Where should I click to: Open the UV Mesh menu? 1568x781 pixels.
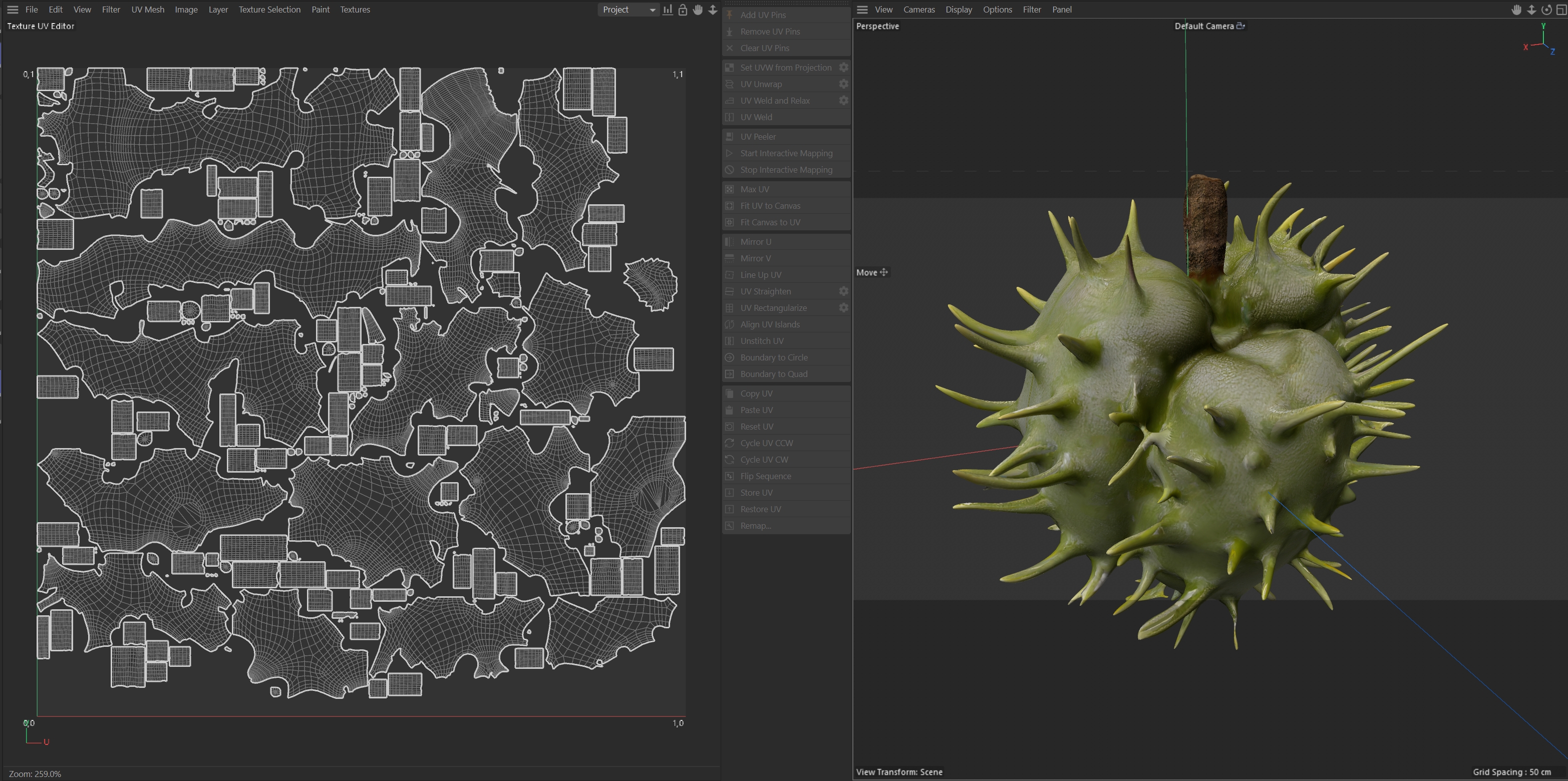tap(148, 10)
